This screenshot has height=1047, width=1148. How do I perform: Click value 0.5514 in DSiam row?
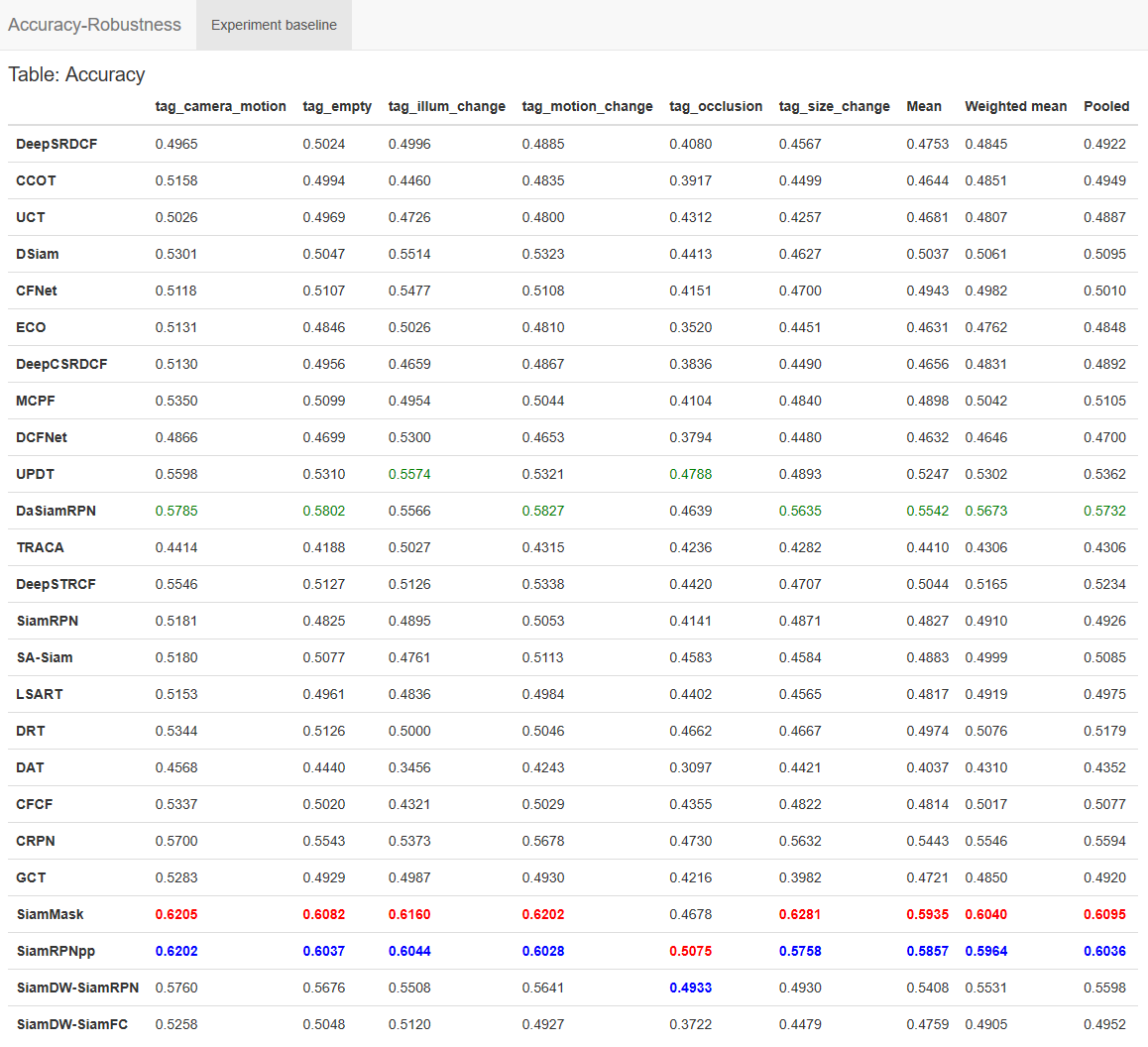coord(409,254)
